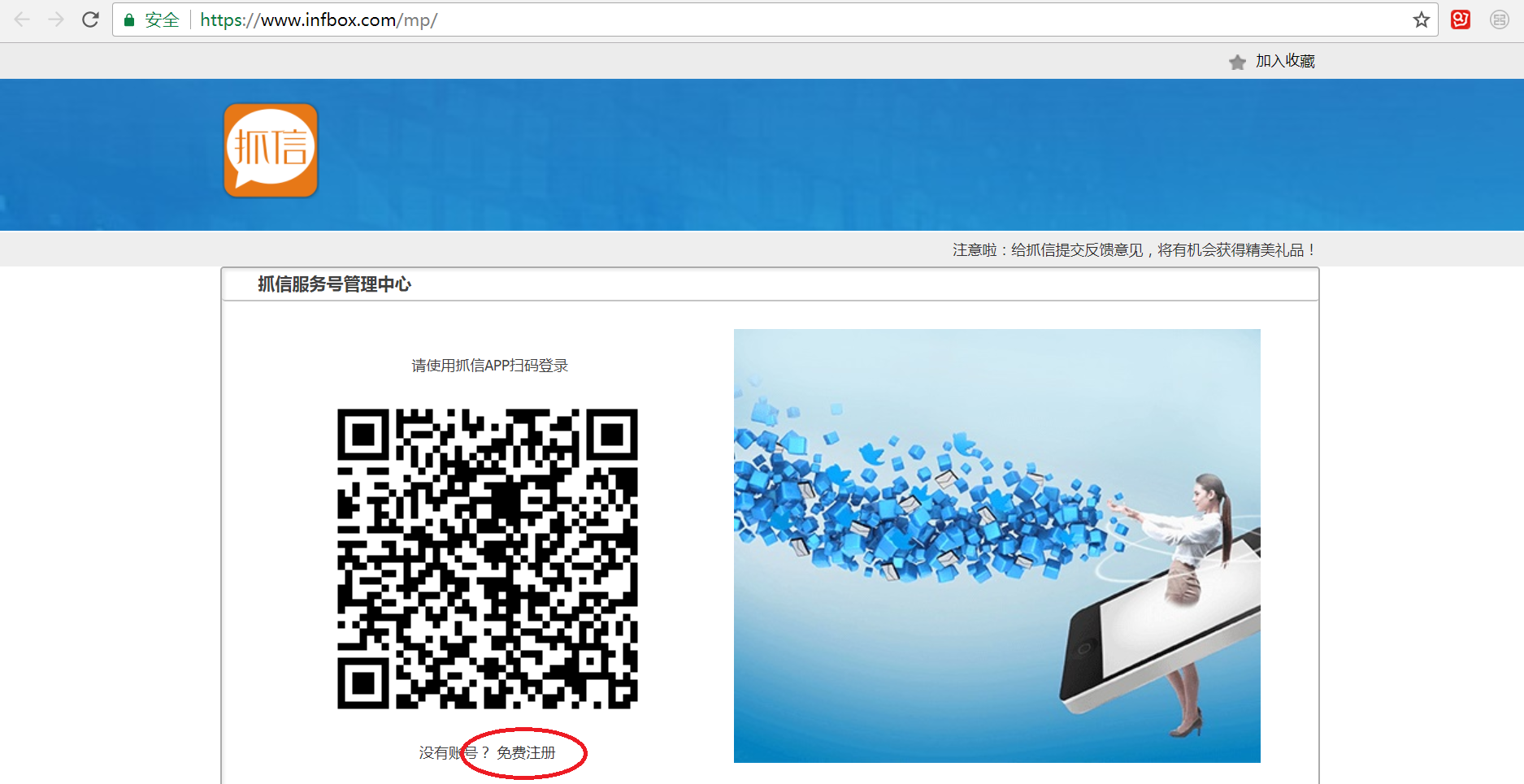Click the browser back arrow
1524x784 pixels.
coord(22,19)
